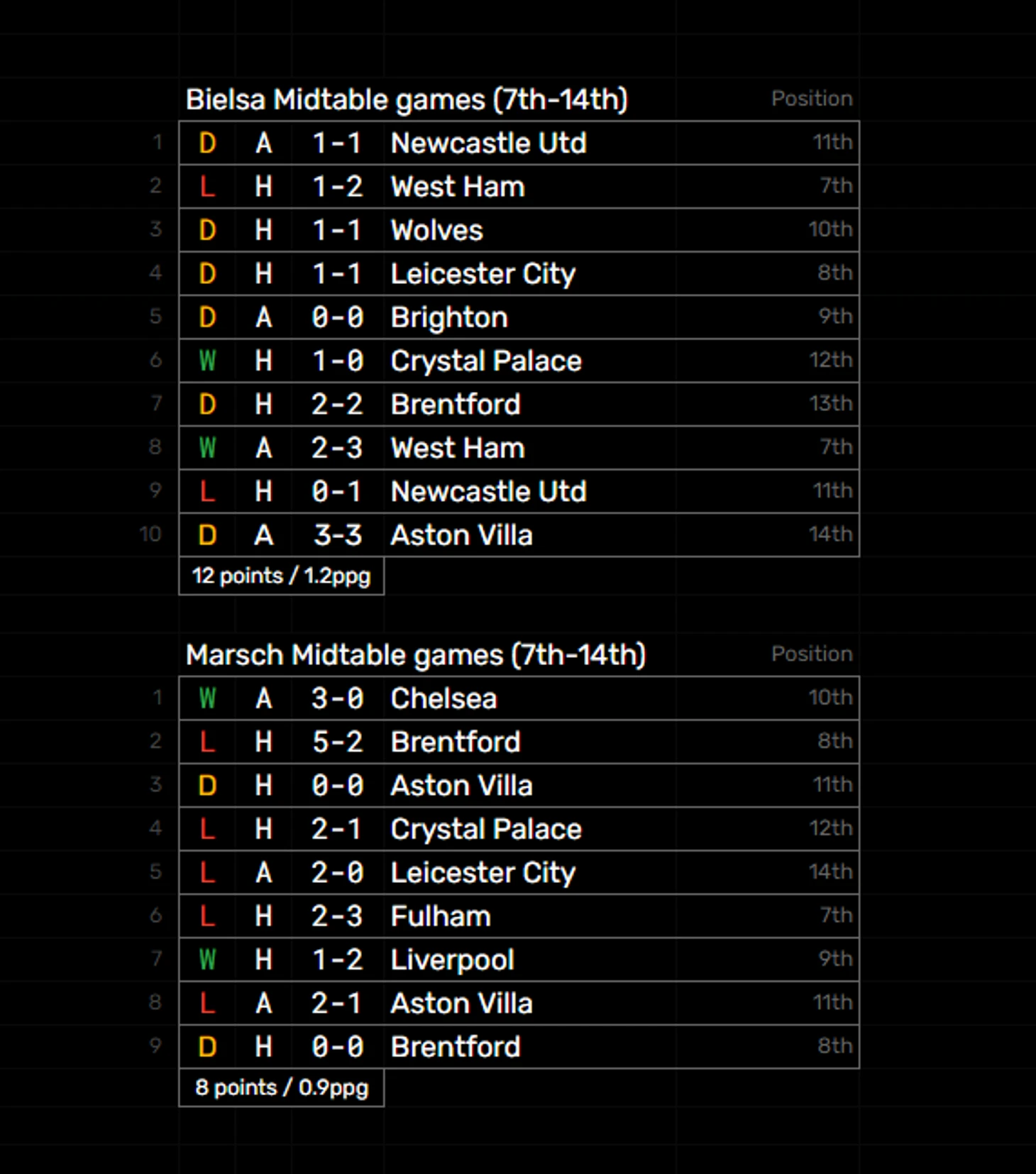1036x1174 pixels.
Task: Click the Newcastle Utd 1-1 away row
Action: tap(519, 143)
